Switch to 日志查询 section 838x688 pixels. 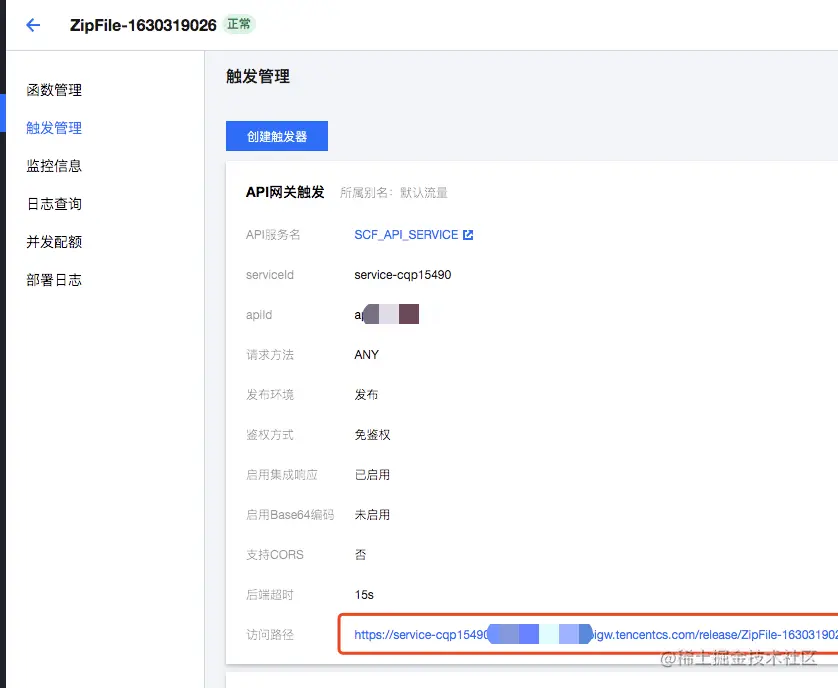pos(54,204)
